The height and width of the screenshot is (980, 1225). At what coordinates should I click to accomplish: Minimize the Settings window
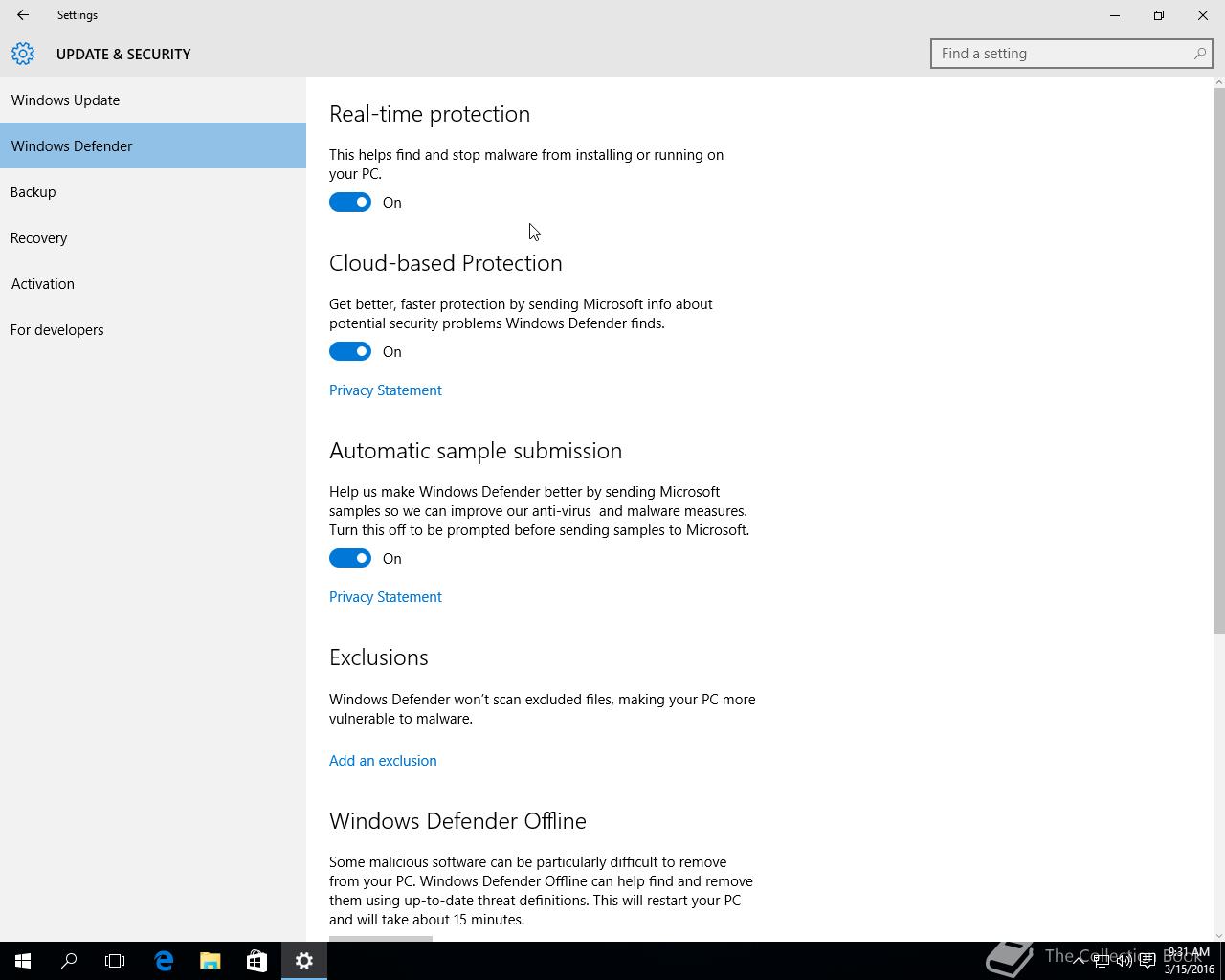(x=1115, y=15)
